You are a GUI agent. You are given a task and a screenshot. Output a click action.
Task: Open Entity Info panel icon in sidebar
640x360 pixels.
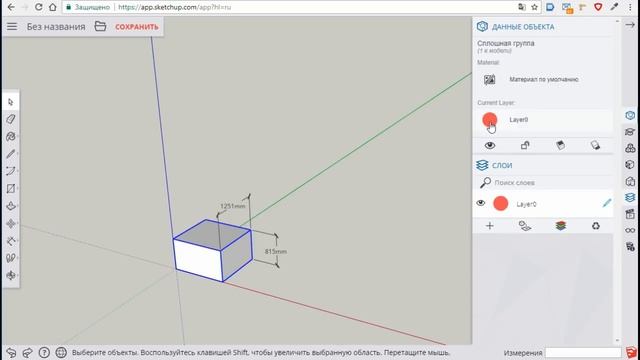tap(630, 116)
